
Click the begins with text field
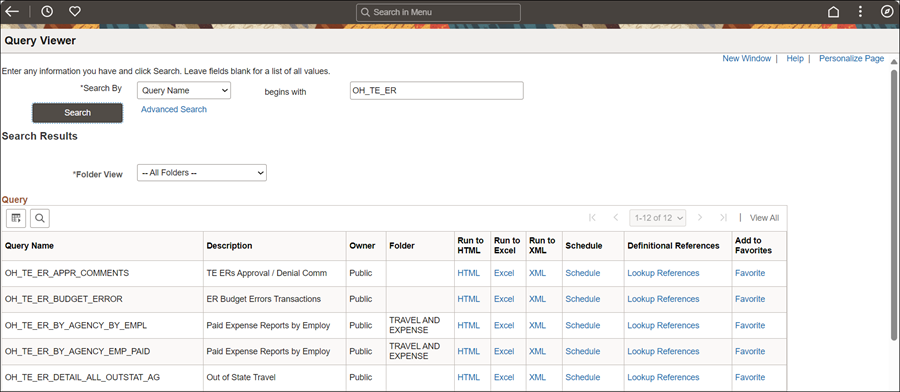coord(437,90)
